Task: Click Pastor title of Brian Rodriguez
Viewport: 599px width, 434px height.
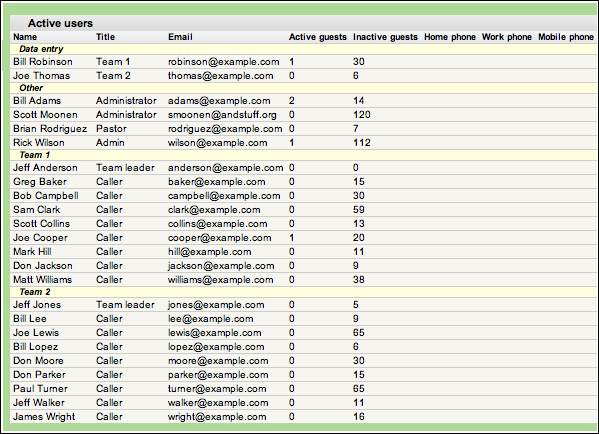Action: [x=111, y=129]
